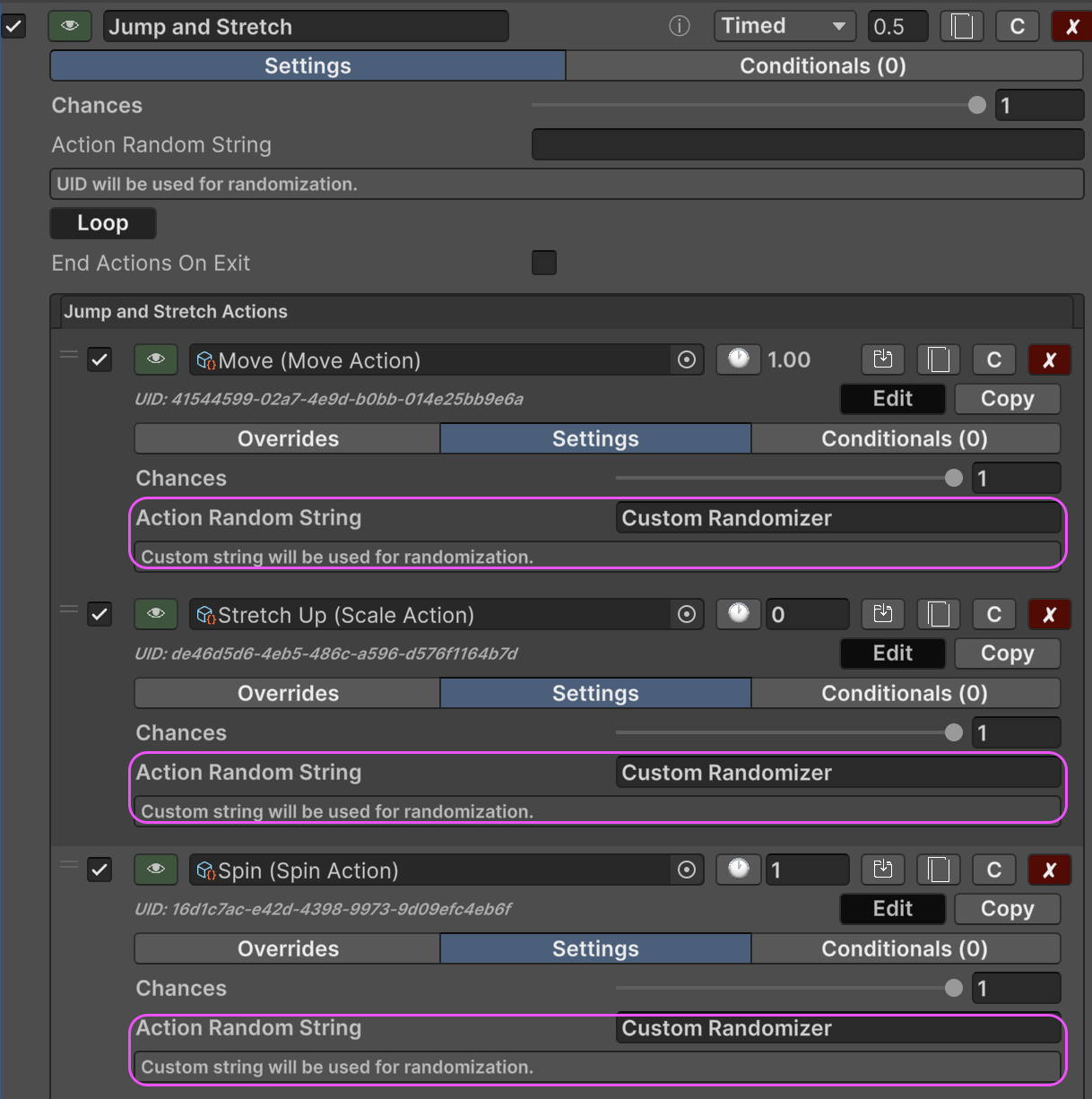Uncheck the Move action enabled checkbox
The height and width of the screenshot is (1099, 1092).
[x=100, y=360]
